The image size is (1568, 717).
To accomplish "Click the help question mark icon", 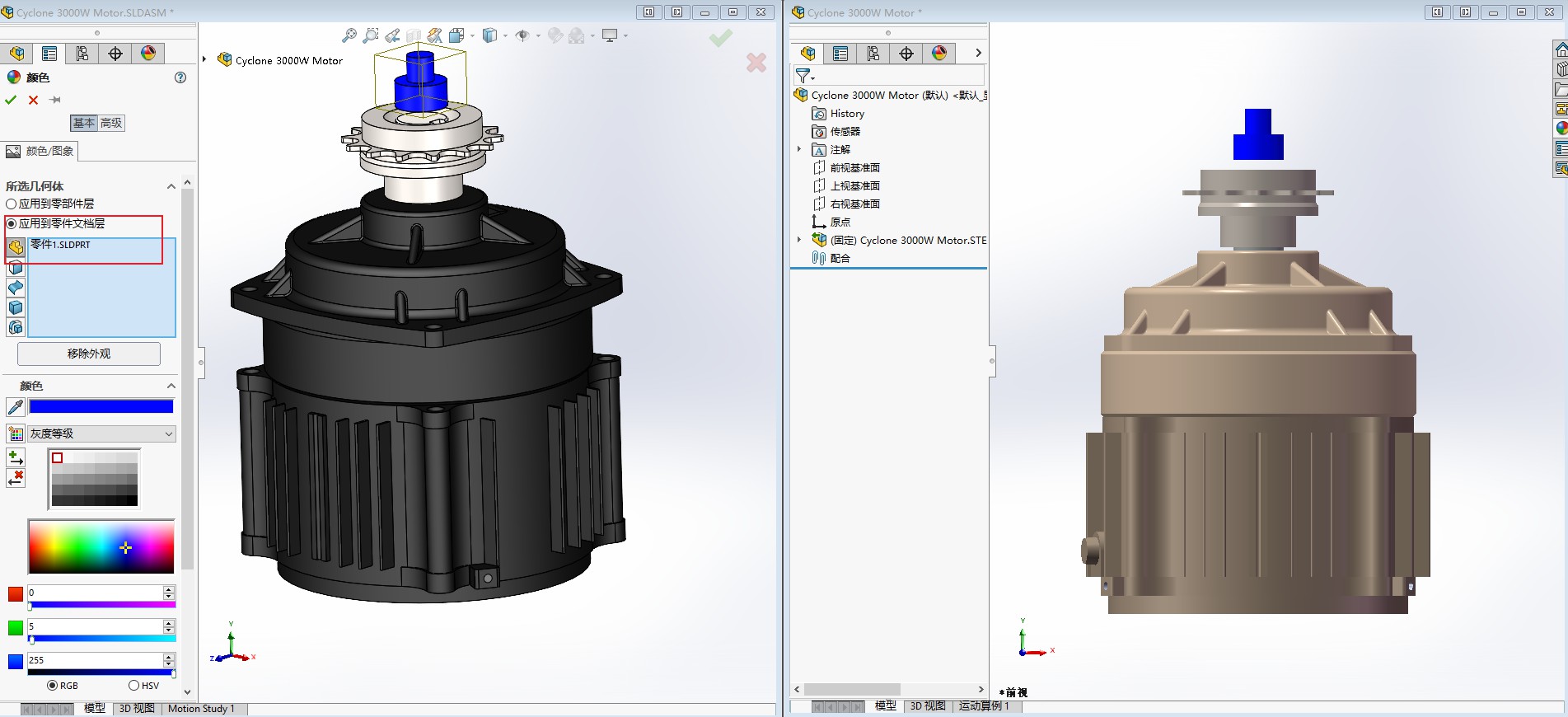I will [180, 77].
